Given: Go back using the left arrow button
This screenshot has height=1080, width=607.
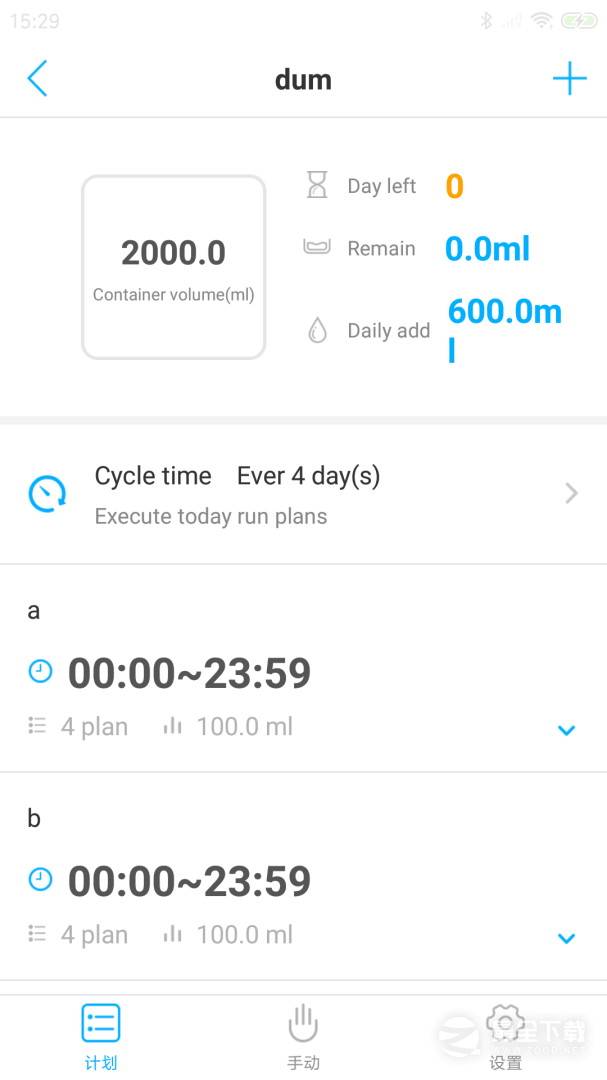Looking at the screenshot, I should click(x=38, y=78).
